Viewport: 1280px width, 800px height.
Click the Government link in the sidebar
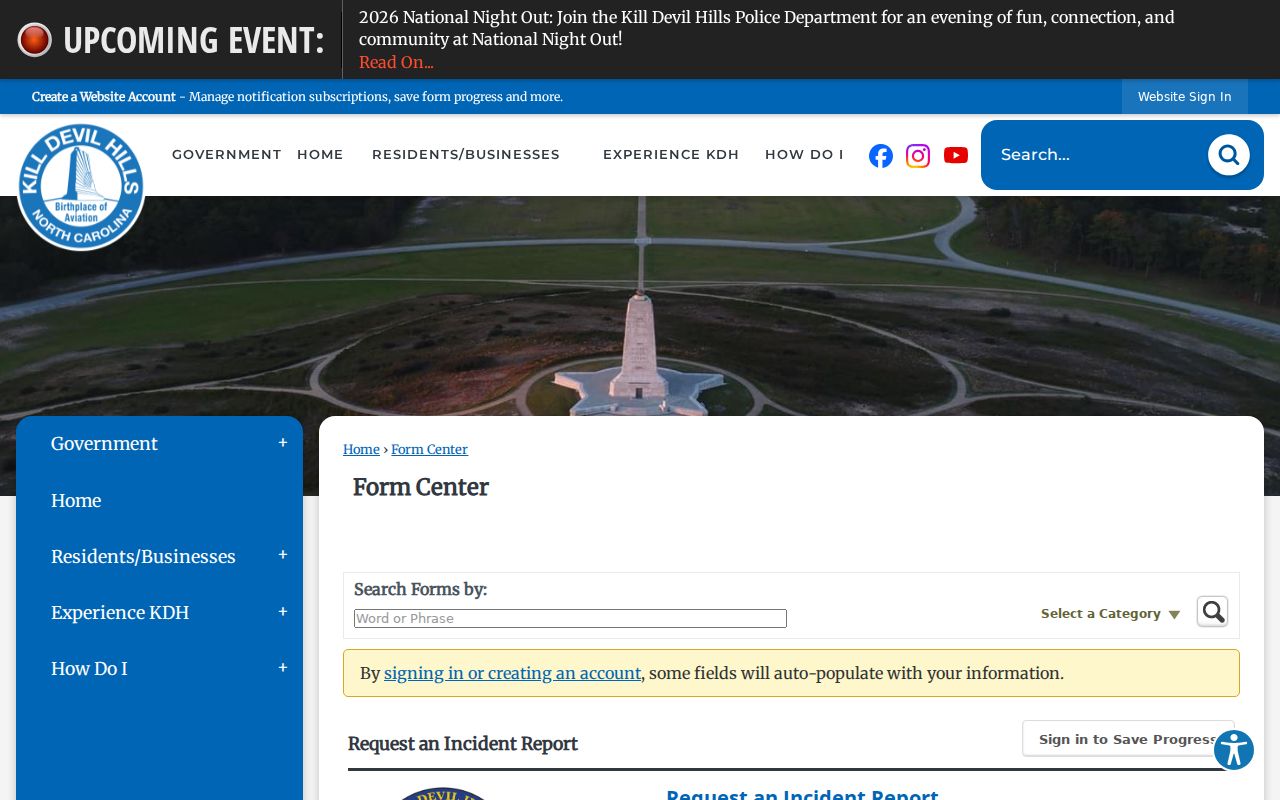pos(104,444)
